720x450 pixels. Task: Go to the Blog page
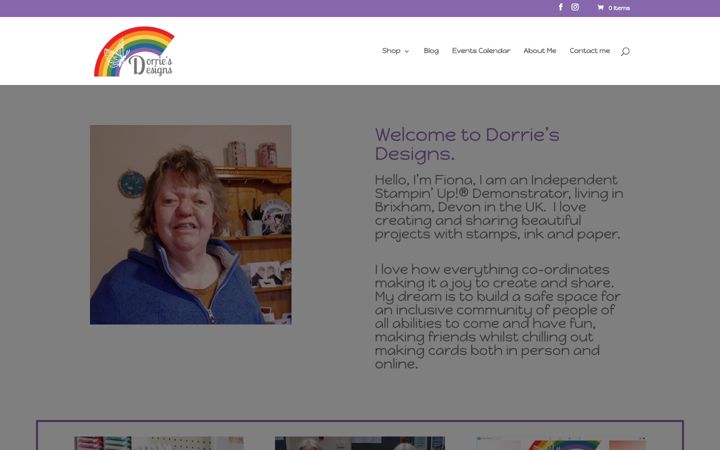click(431, 51)
